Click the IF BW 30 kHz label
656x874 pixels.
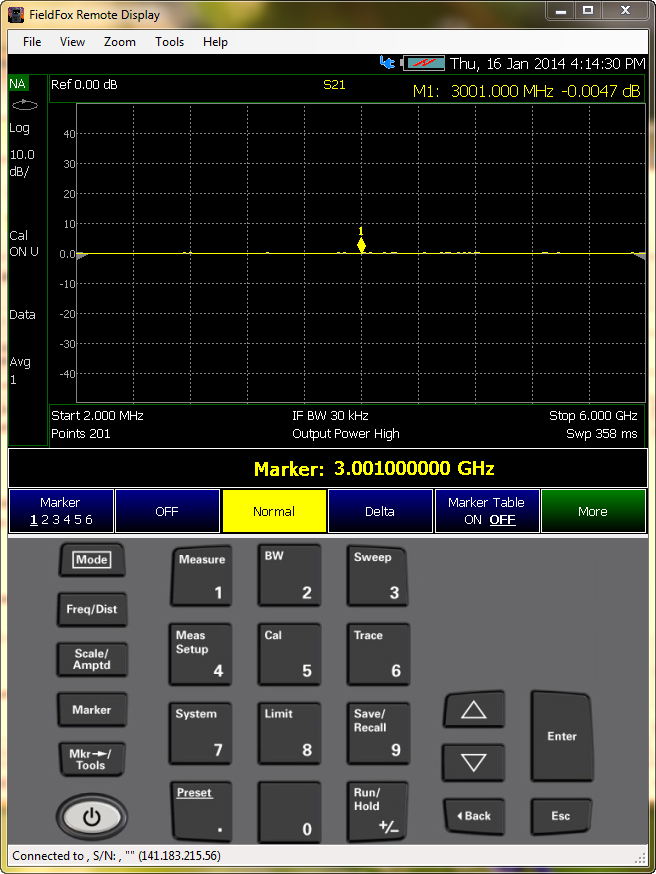coord(330,416)
